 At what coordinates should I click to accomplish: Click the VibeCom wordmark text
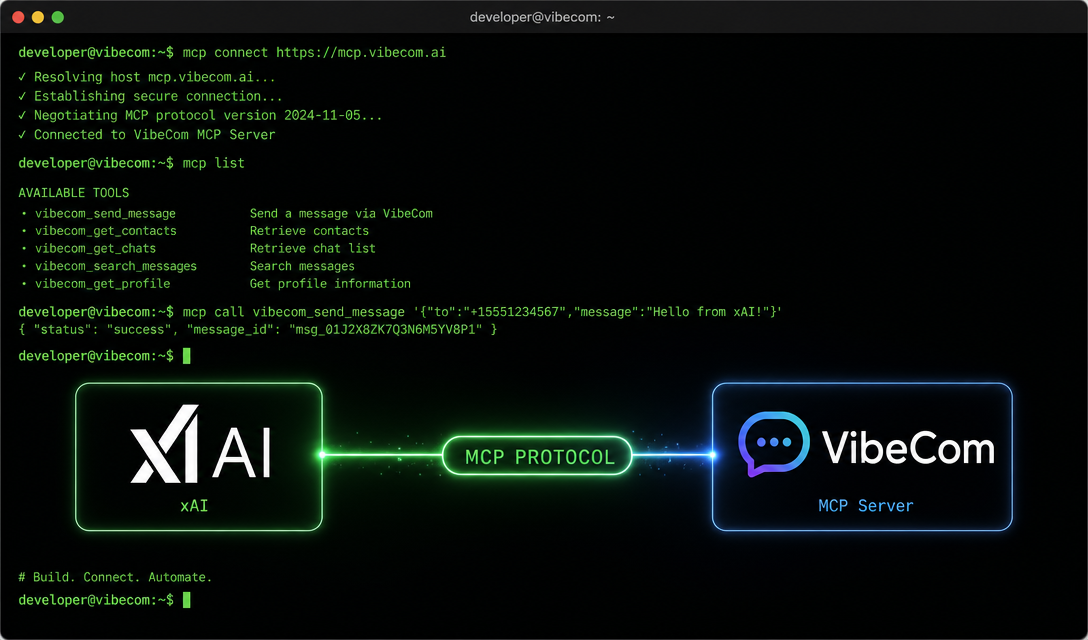908,446
